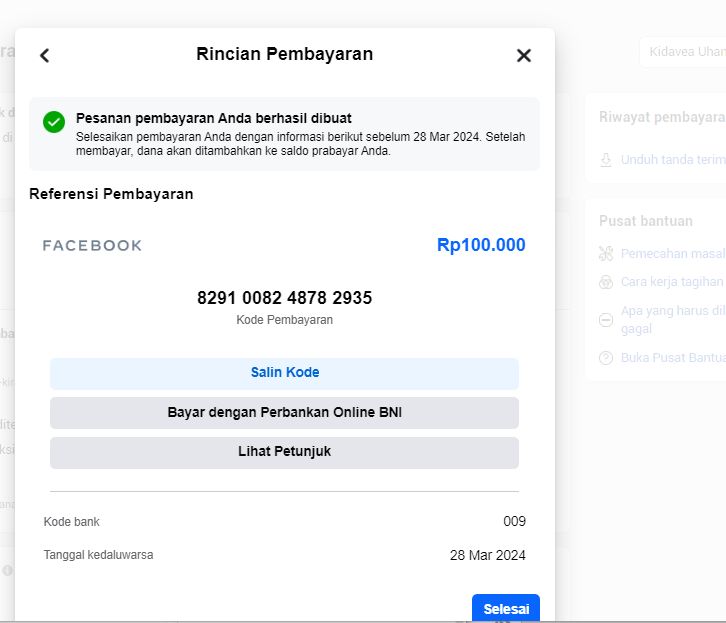
Task: Click bank code value 009
Action: coord(514,522)
